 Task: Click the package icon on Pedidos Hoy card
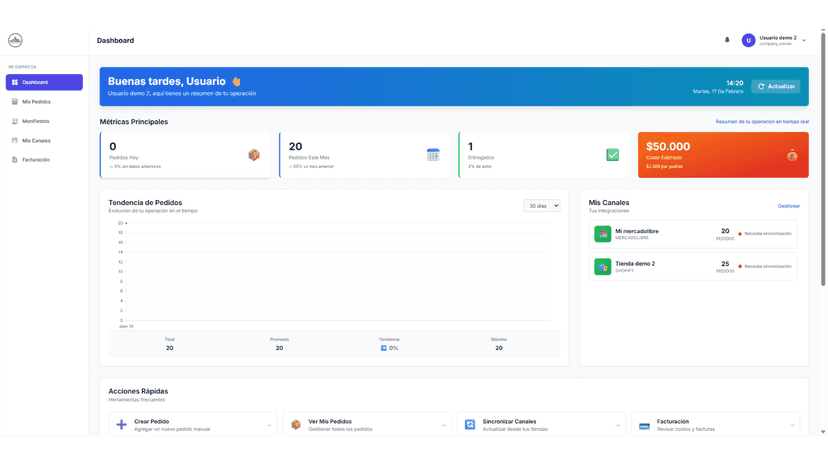pos(254,155)
